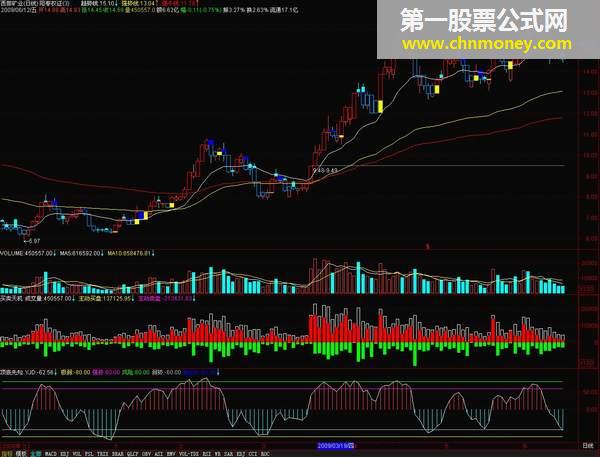
Task: Click the MA5:616592.00 volume label
Action: point(80,253)
